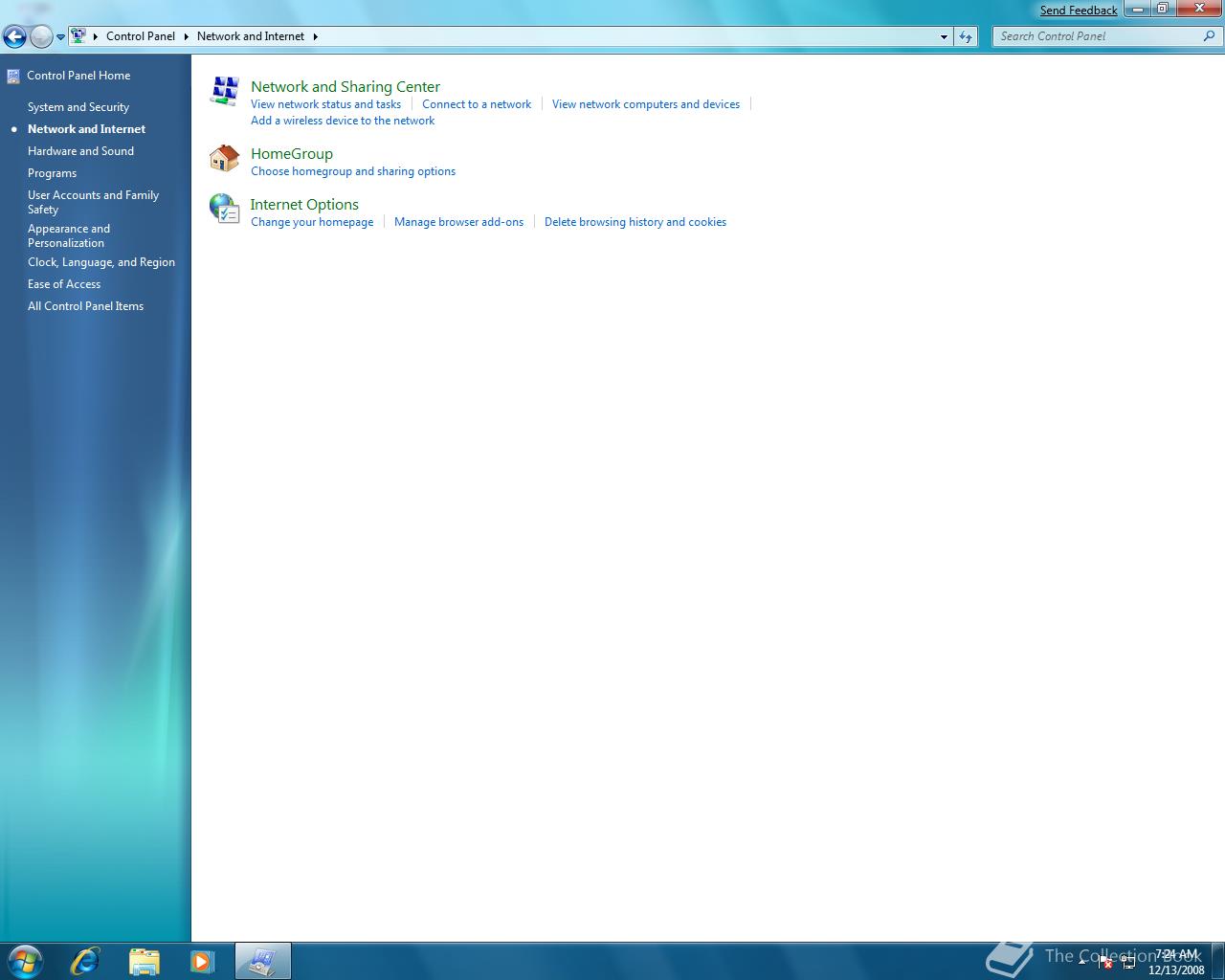This screenshot has width=1225, height=980.
Task: Click Change your homepage
Action: pyautogui.click(x=312, y=222)
